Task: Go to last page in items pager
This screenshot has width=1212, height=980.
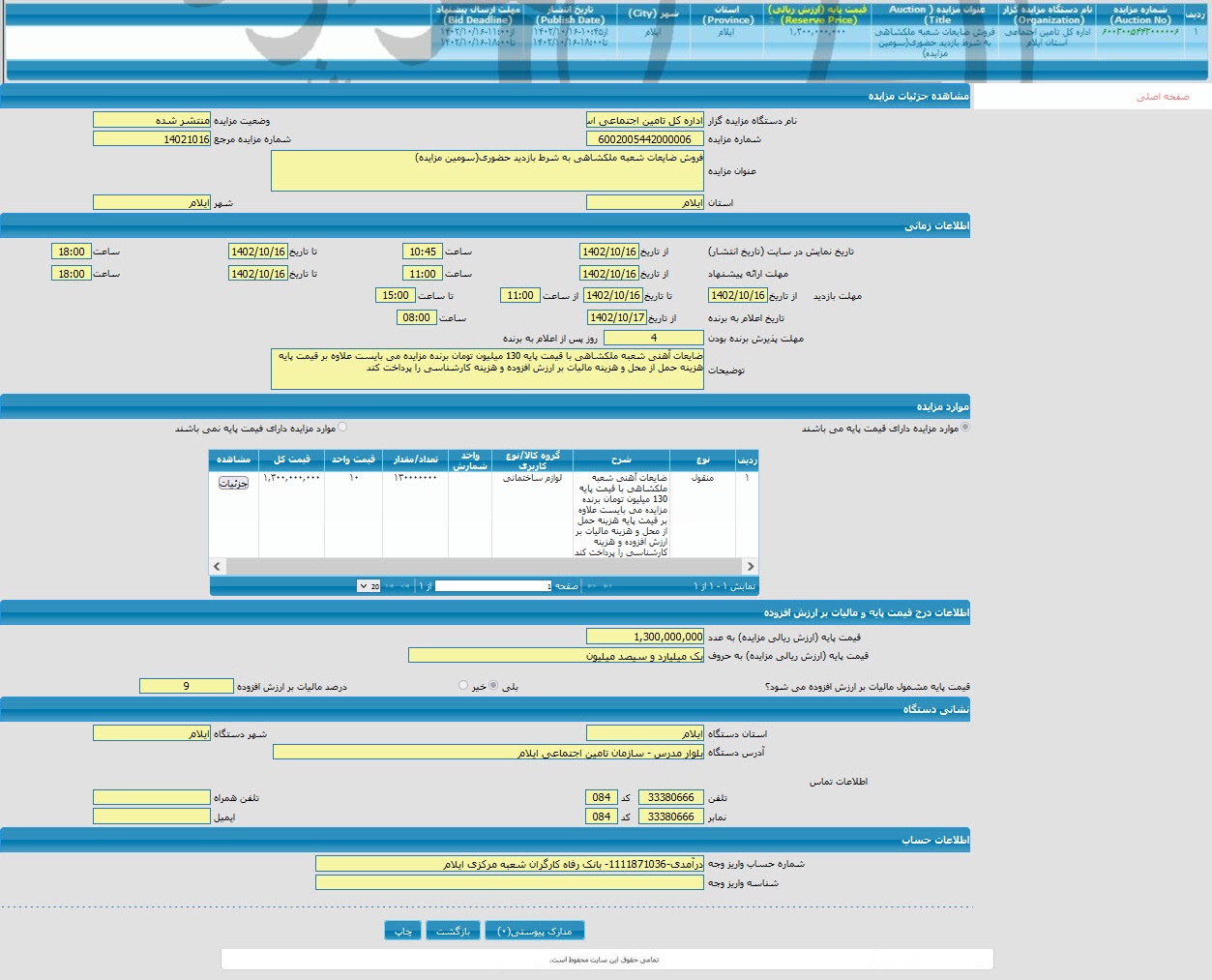Action: click(x=390, y=586)
